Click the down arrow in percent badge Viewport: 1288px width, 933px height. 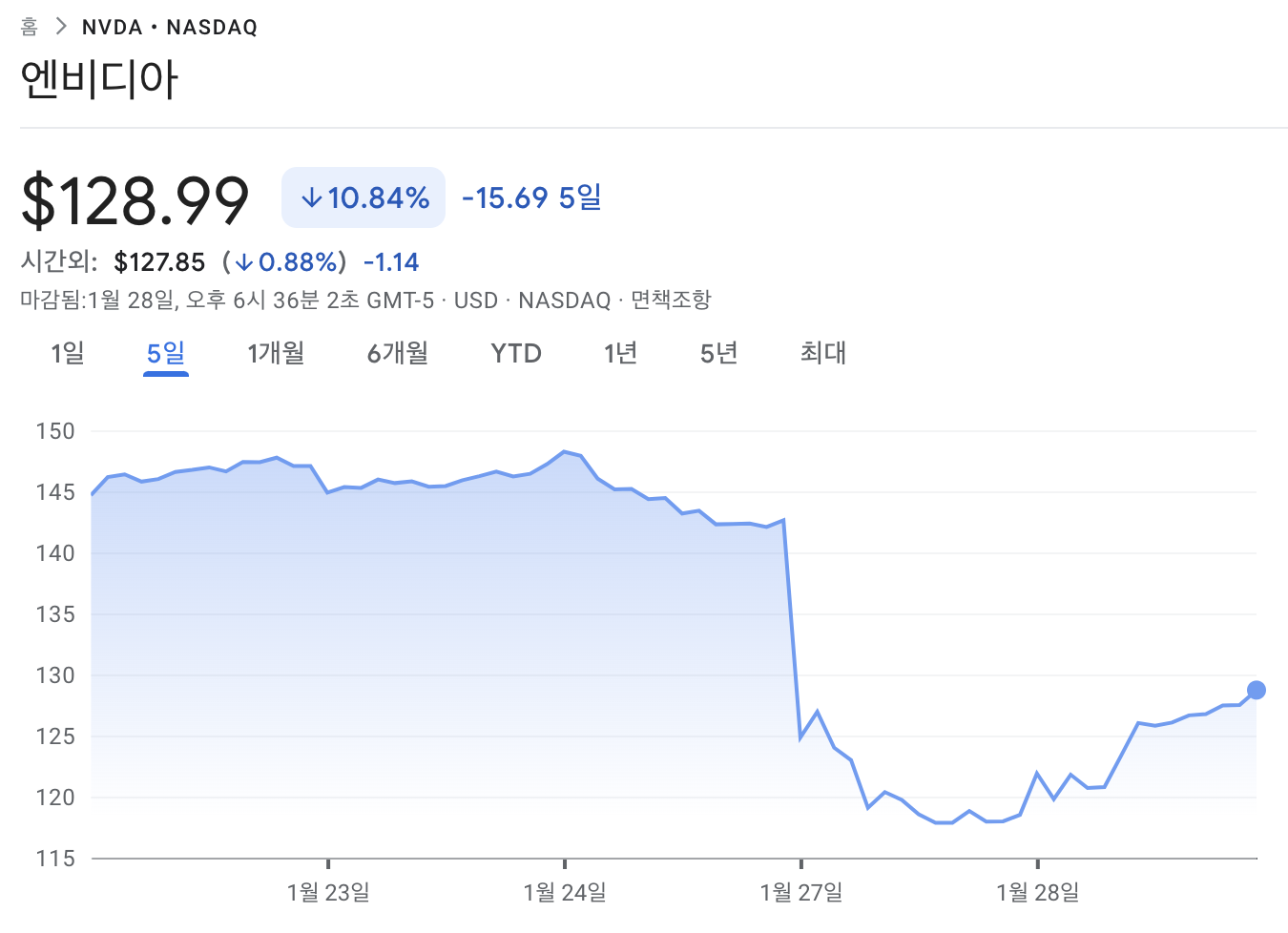pyautogui.click(x=311, y=198)
